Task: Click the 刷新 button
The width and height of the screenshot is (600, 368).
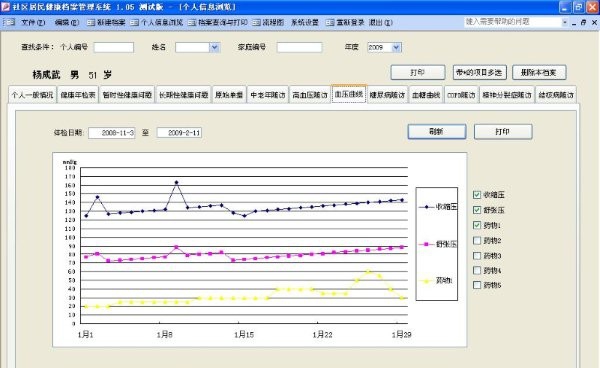Action: pos(437,132)
